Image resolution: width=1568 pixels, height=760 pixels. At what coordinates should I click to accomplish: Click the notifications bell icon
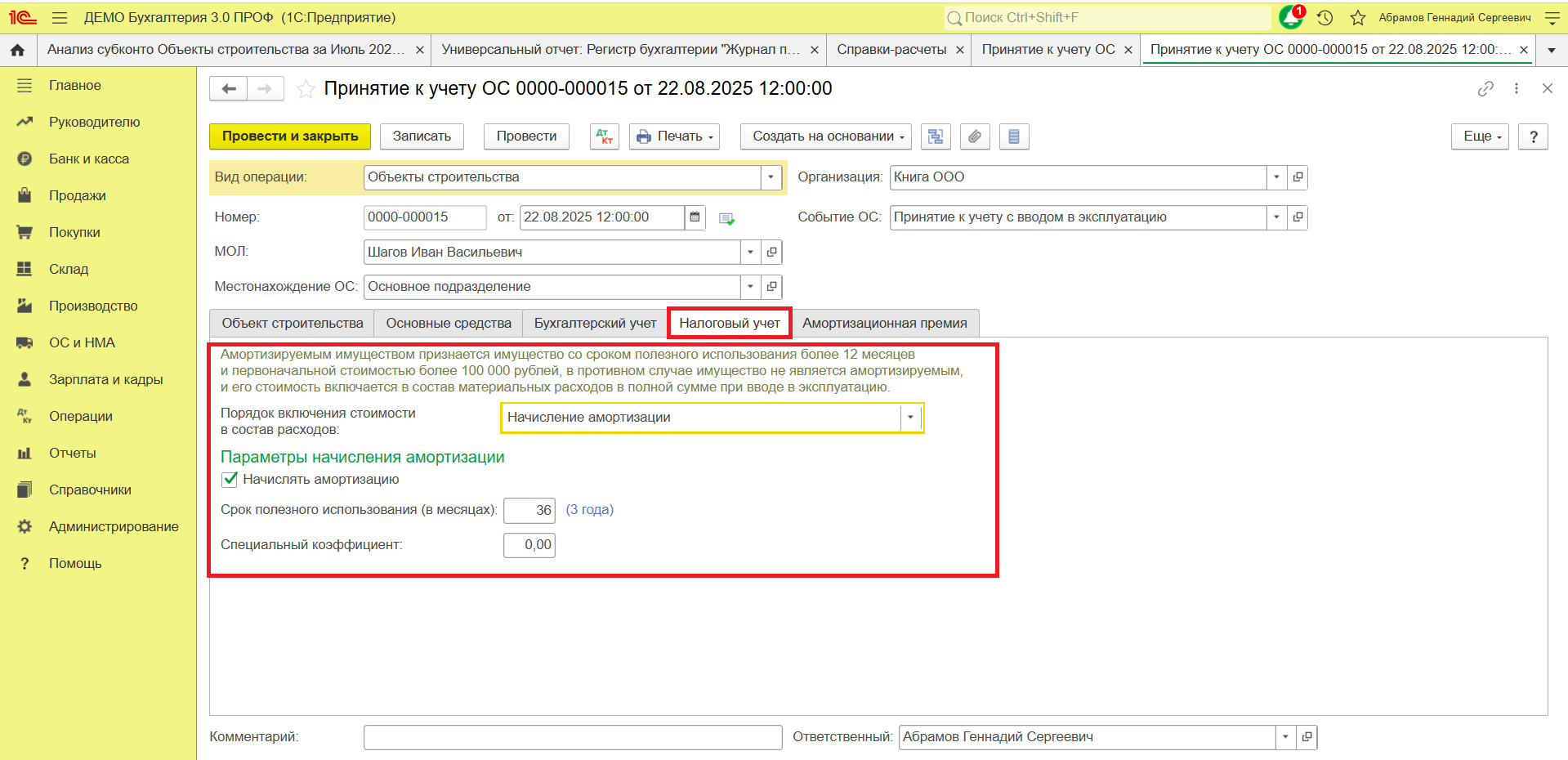tap(1291, 17)
